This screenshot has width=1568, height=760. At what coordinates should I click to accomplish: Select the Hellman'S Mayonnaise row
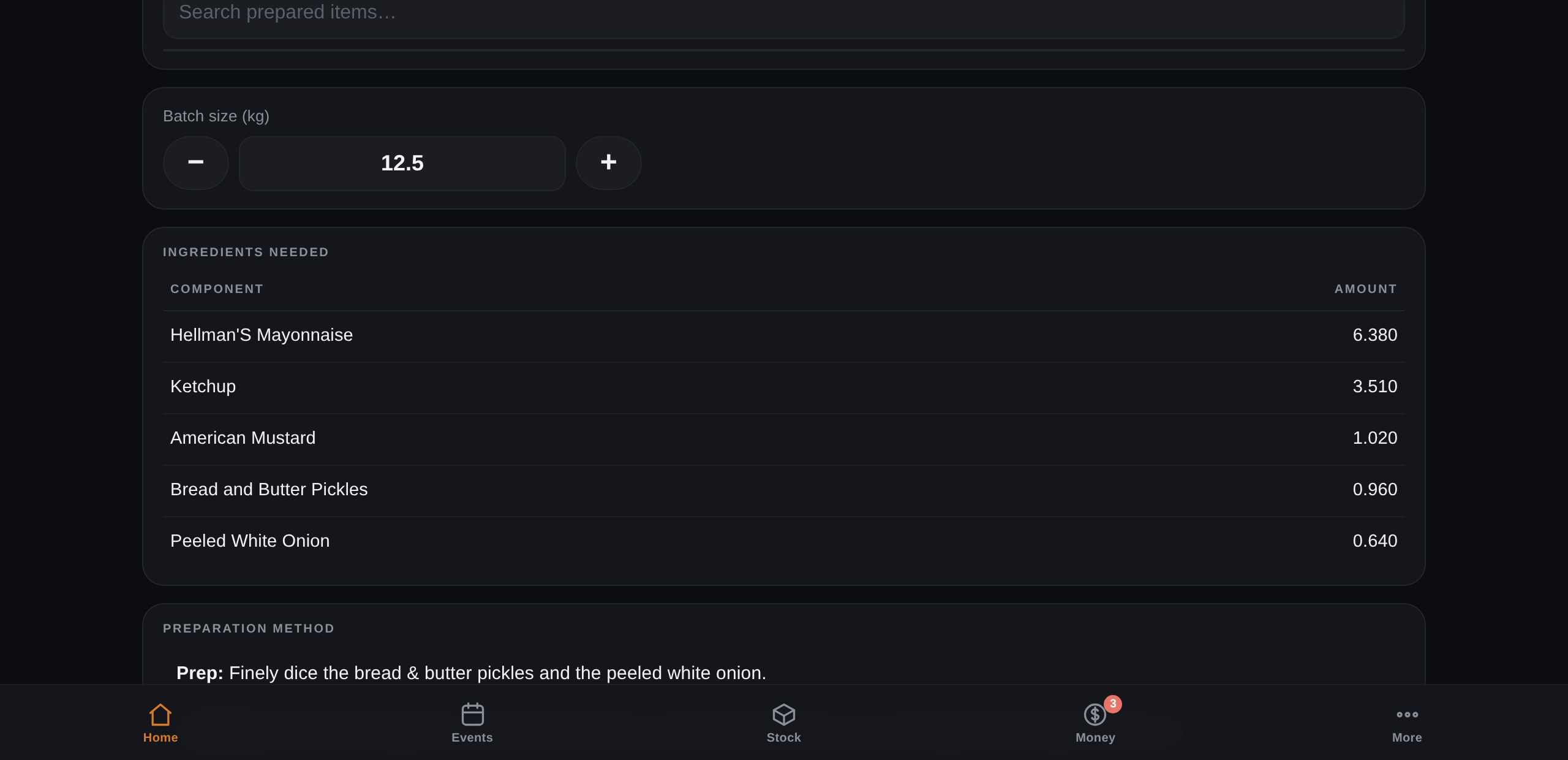pyautogui.click(x=783, y=335)
